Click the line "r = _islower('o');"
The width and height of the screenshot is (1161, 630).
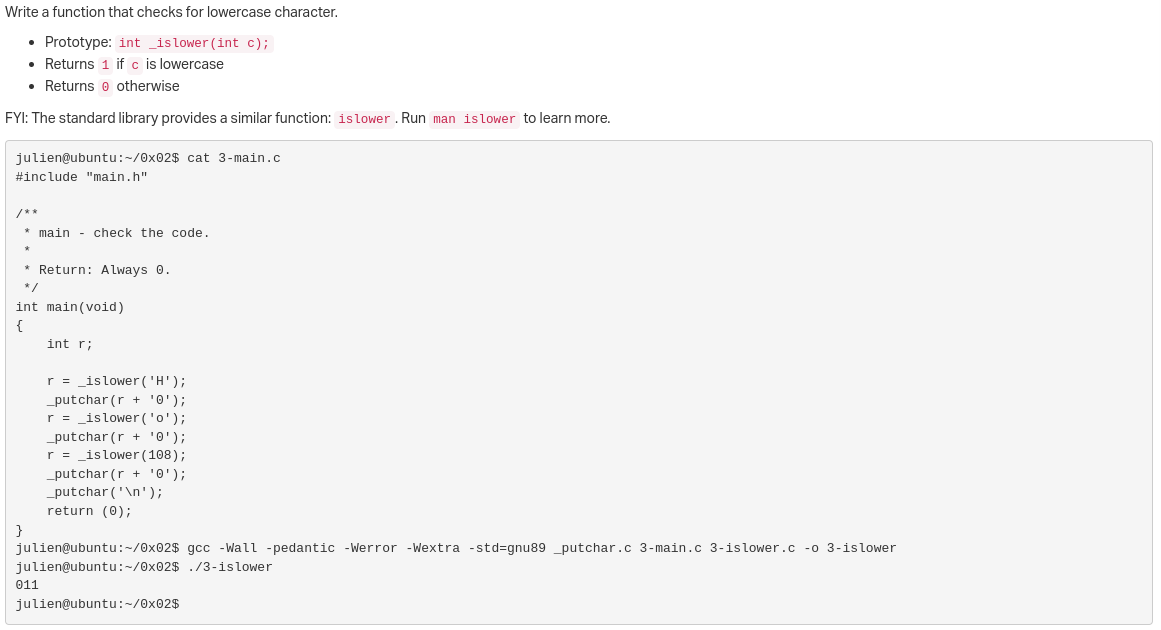[116, 418]
